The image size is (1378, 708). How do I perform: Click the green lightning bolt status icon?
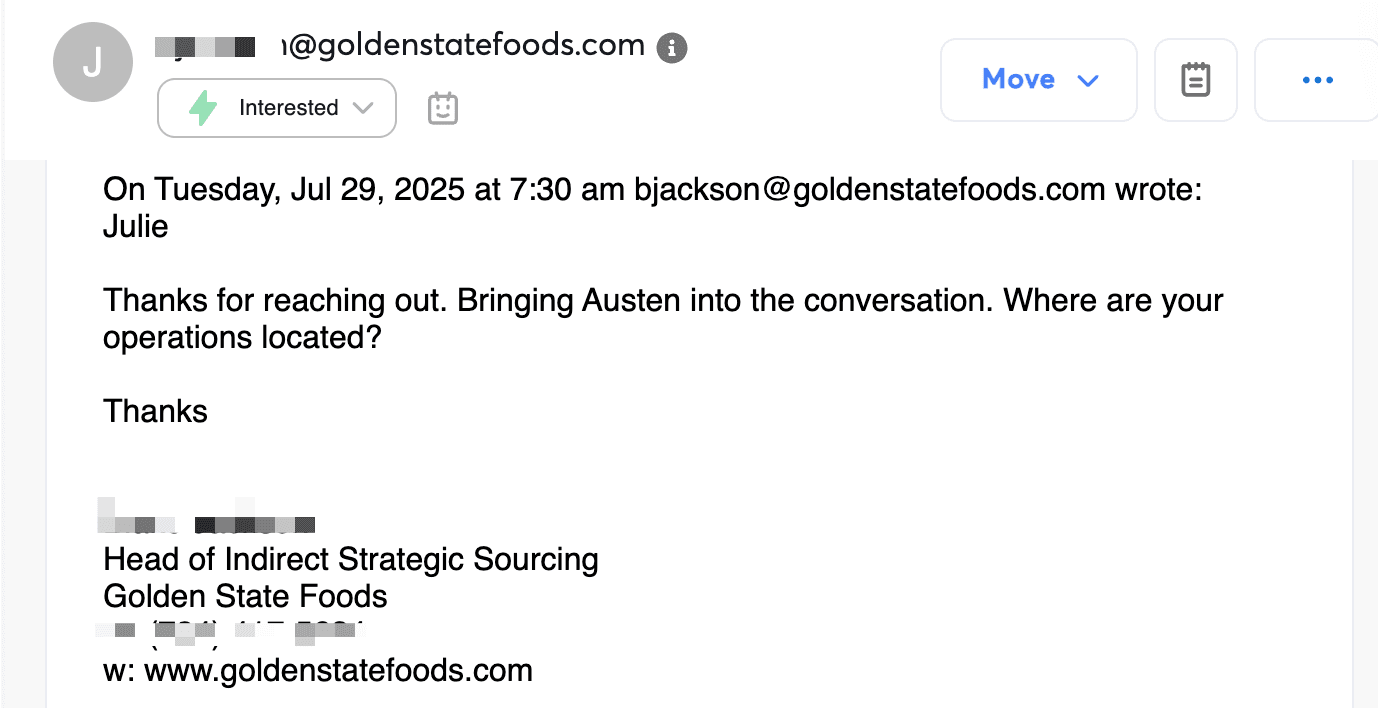click(x=203, y=108)
